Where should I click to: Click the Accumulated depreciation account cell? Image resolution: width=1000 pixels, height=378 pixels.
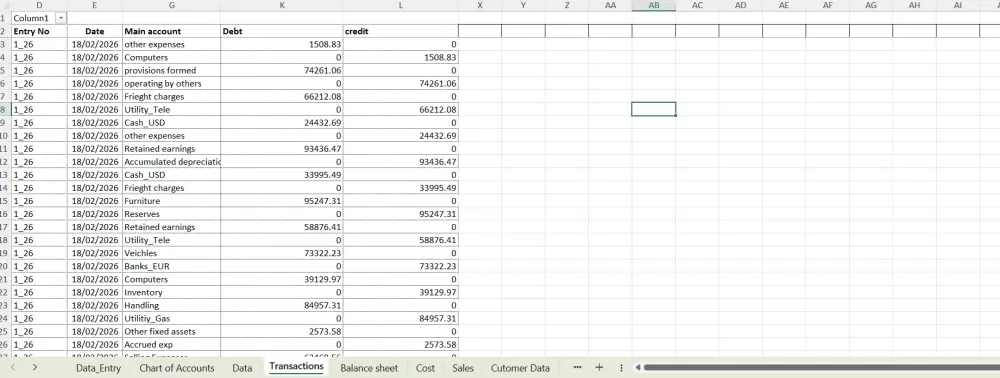(x=172, y=162)
